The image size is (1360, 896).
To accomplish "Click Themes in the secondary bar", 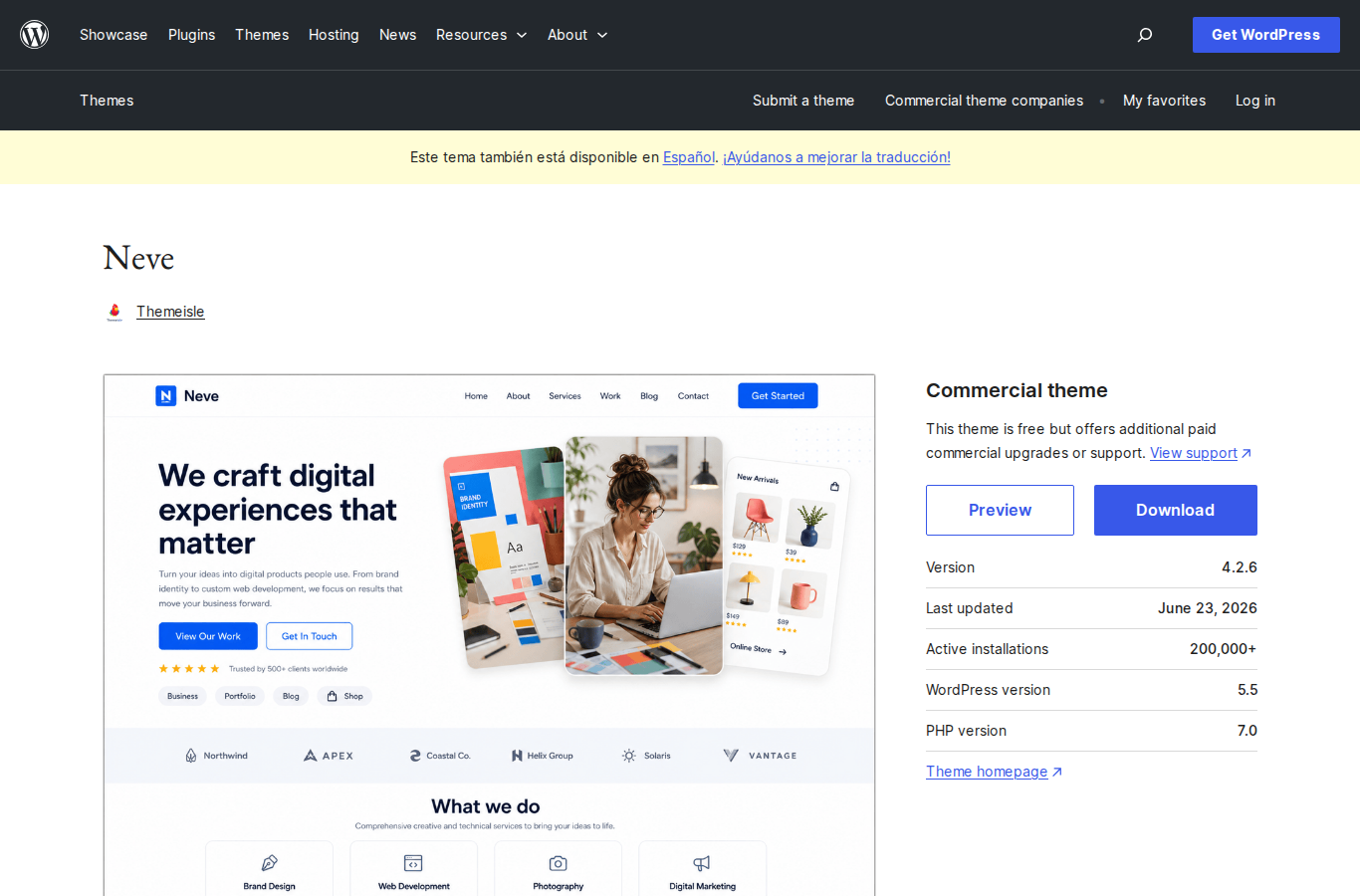I will pos(107,101).
